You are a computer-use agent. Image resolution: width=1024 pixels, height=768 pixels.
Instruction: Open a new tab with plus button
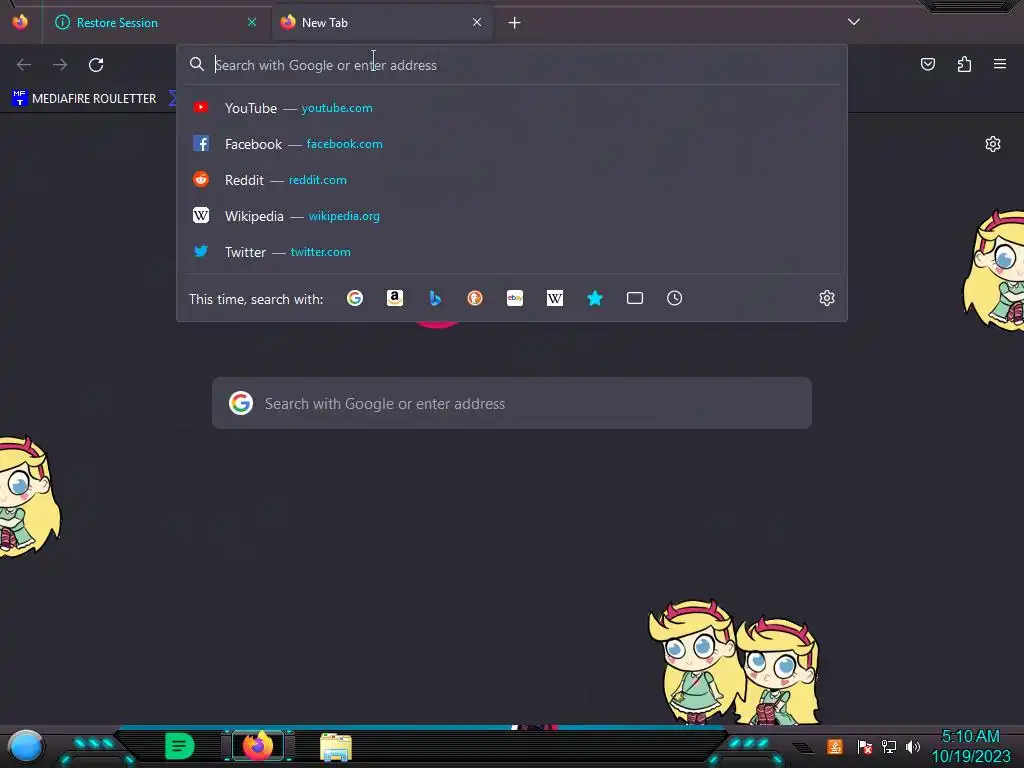515,23
